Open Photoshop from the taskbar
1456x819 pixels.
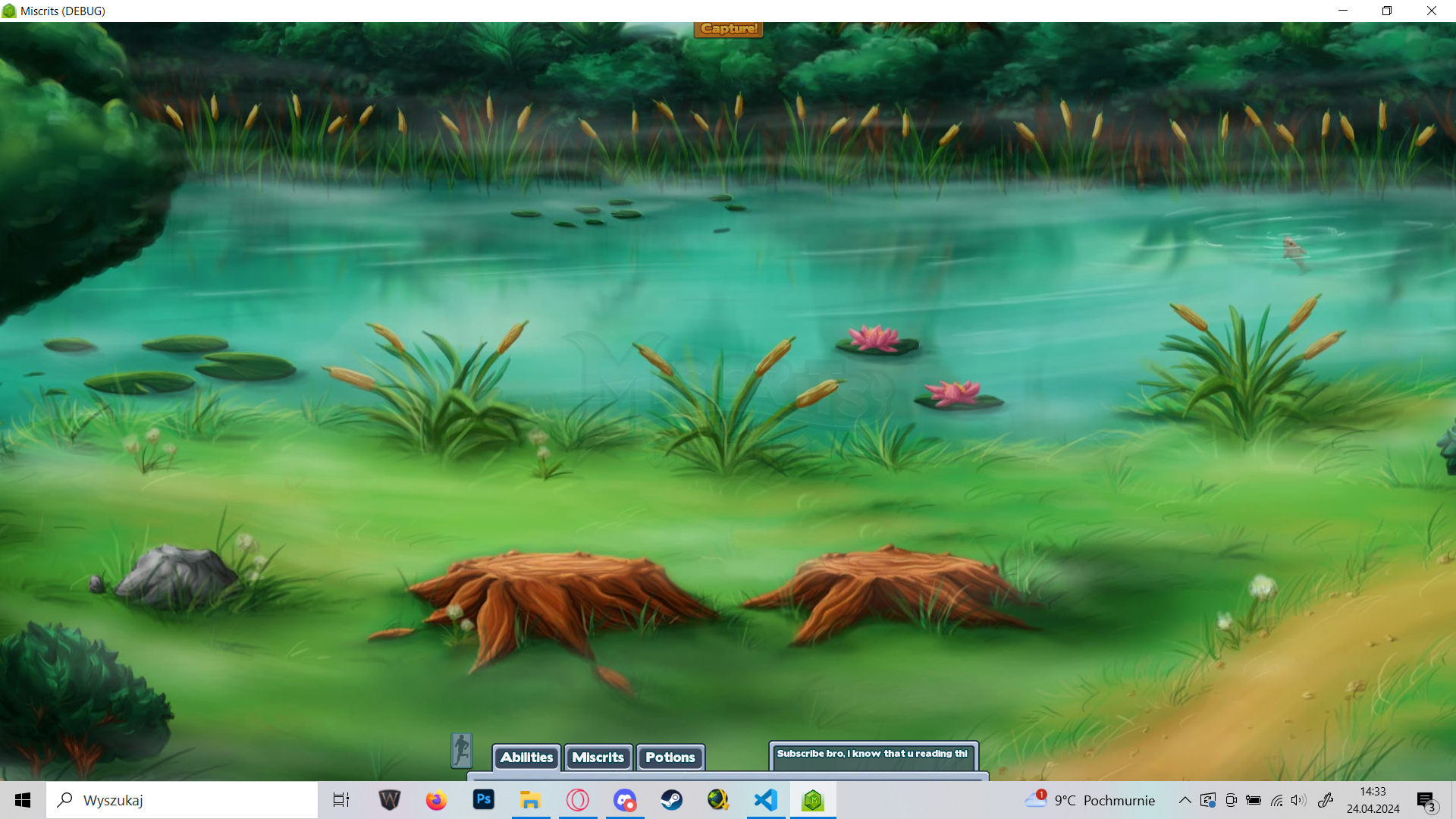point(483,800)
